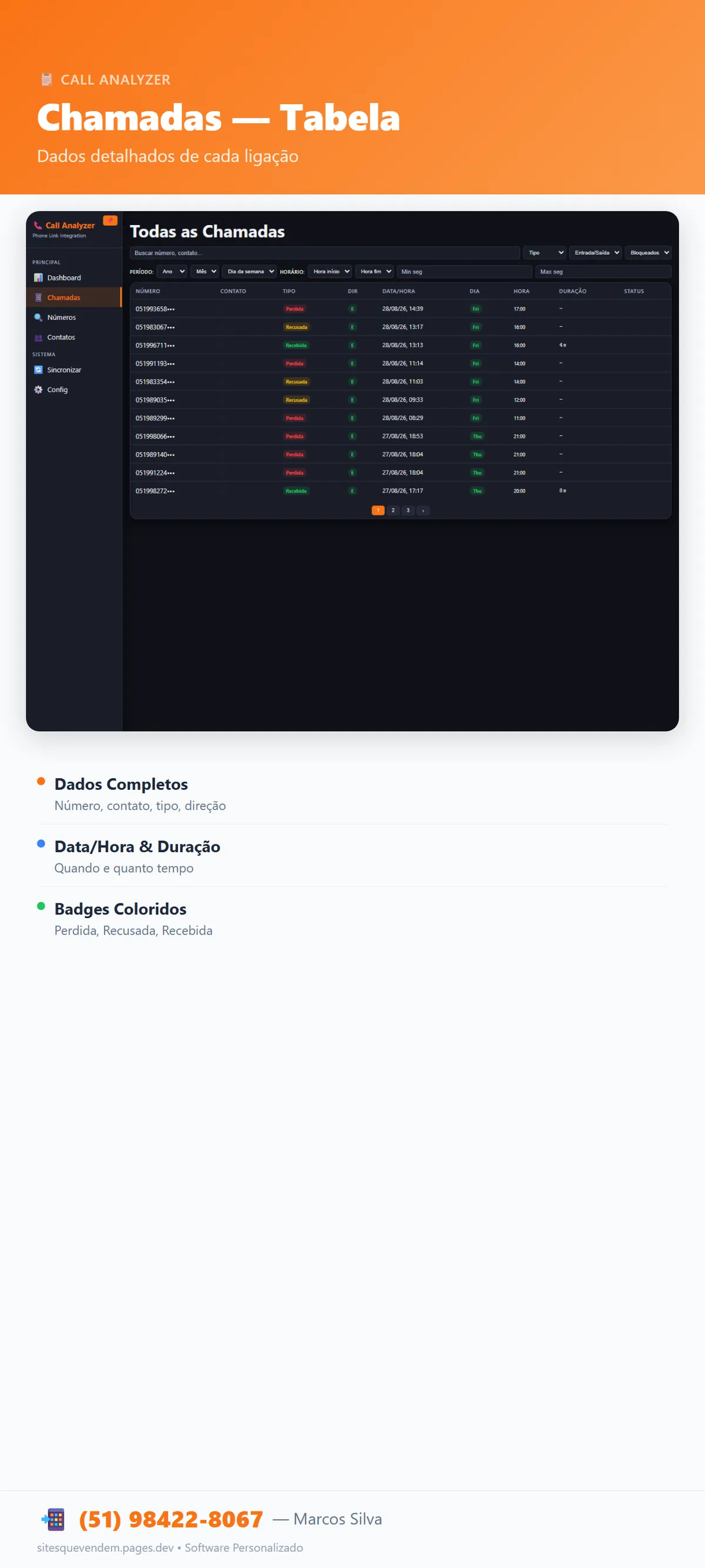Open the Números section

[x=73, y=317]
